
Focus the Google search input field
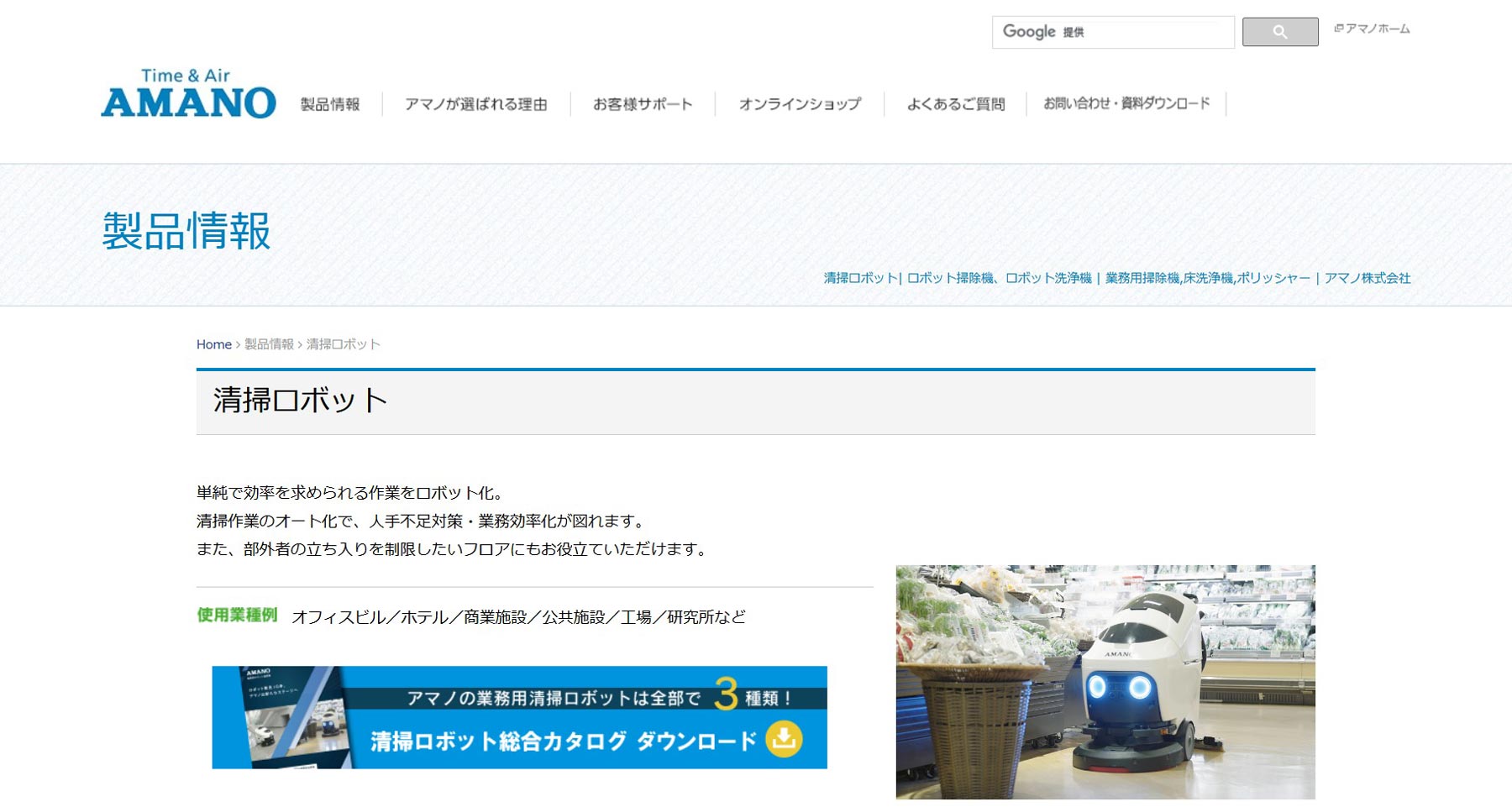[x=1113, y=32]
